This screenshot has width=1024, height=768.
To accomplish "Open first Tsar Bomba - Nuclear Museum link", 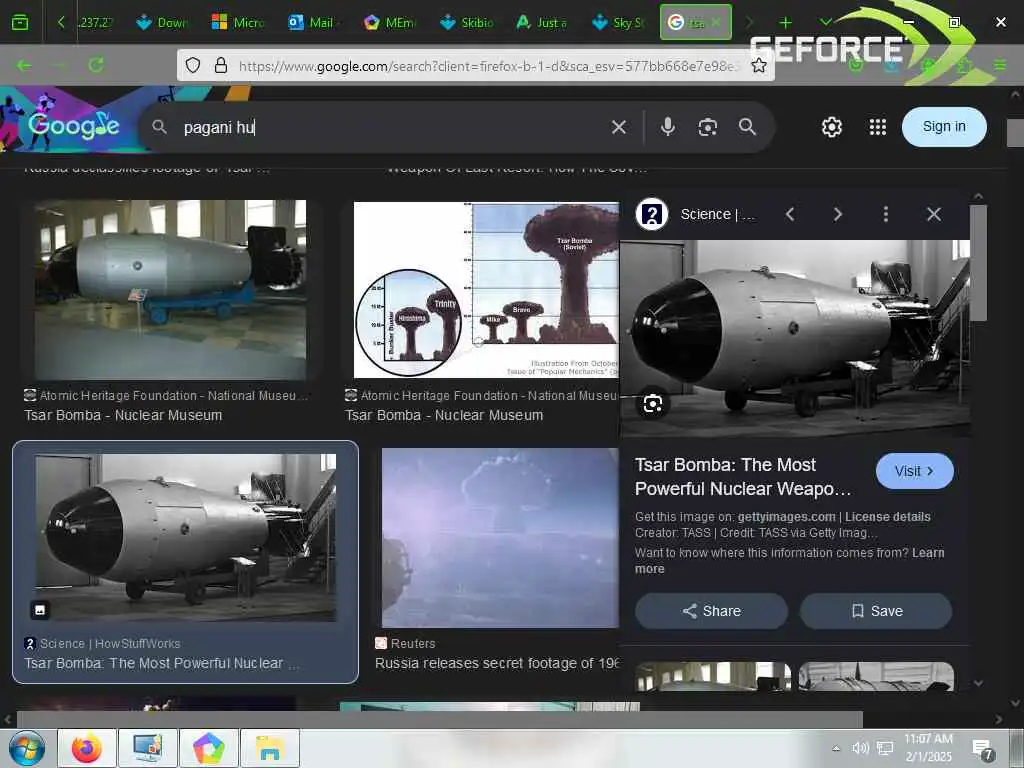I will pyautogui.click(x=123, y=415).
